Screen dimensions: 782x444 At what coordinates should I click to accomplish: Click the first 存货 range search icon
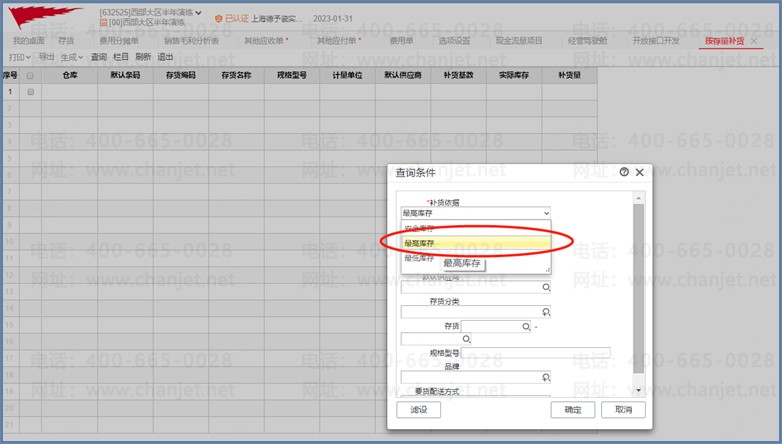coord(526,327)
